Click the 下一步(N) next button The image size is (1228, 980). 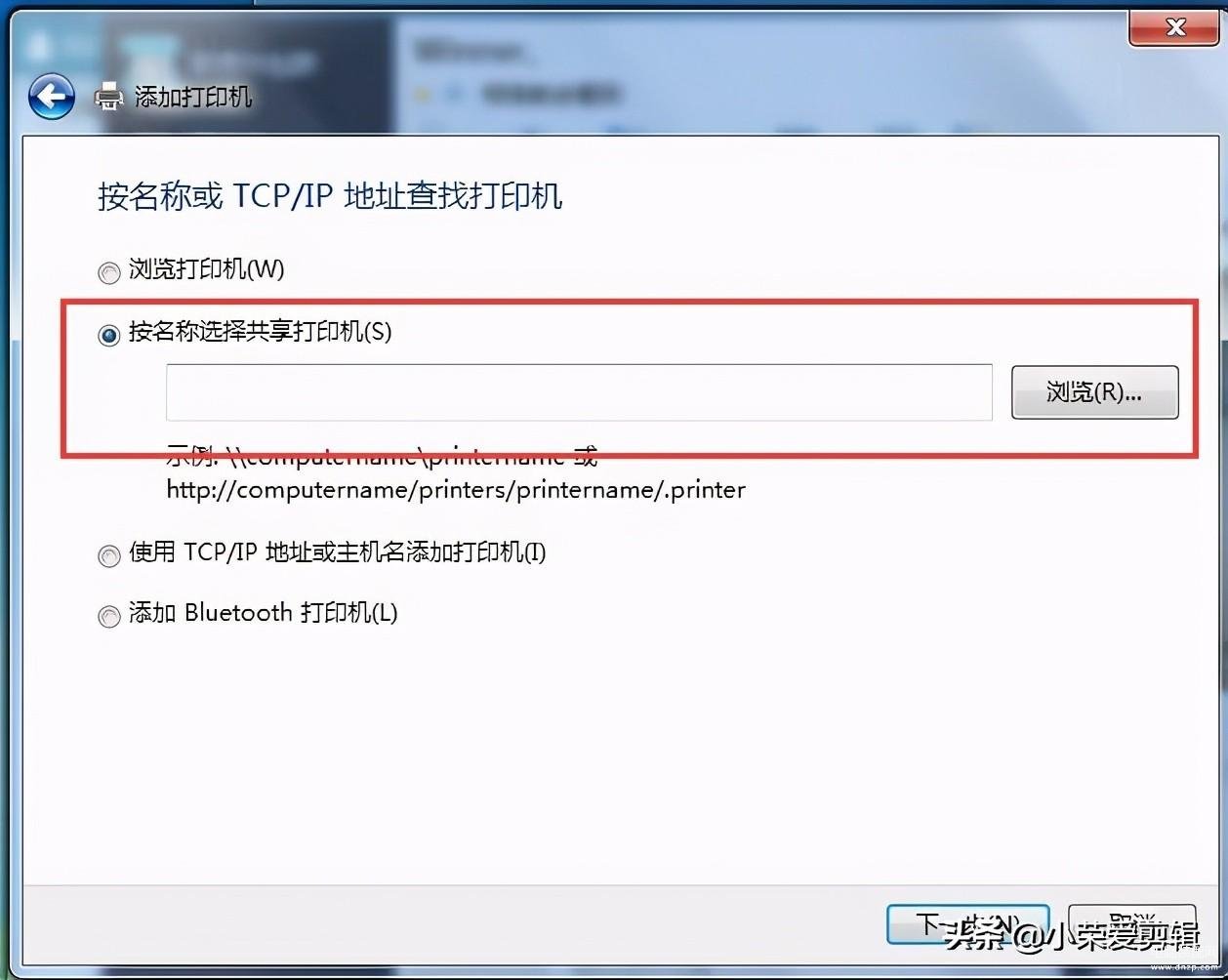(967, 924)
